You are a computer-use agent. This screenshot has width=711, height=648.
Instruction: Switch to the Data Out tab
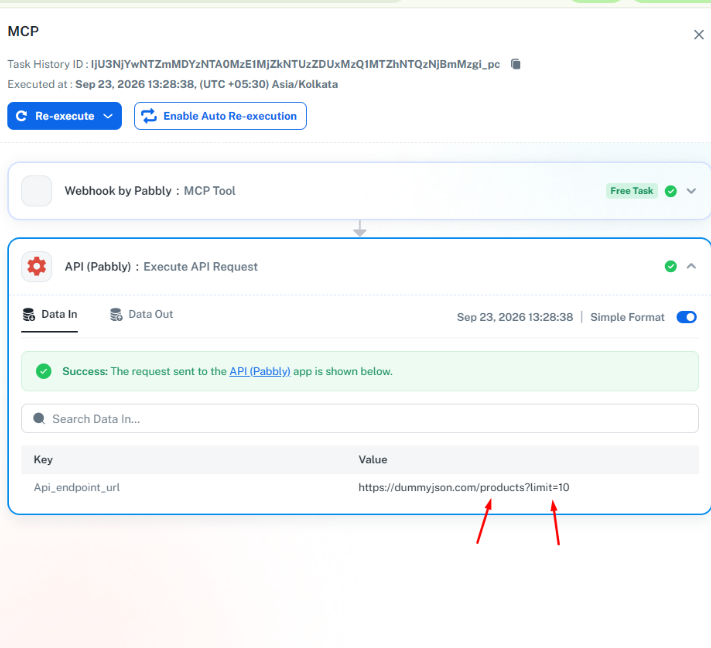coord(141,315)
